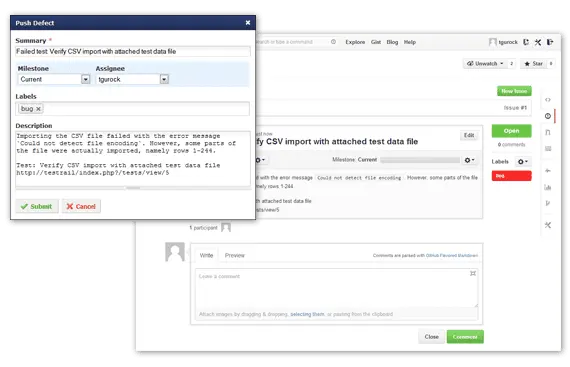The image size is (570, 367).
Task: Toggle fullscreen comment editor icon
Action: coord(473,273)
